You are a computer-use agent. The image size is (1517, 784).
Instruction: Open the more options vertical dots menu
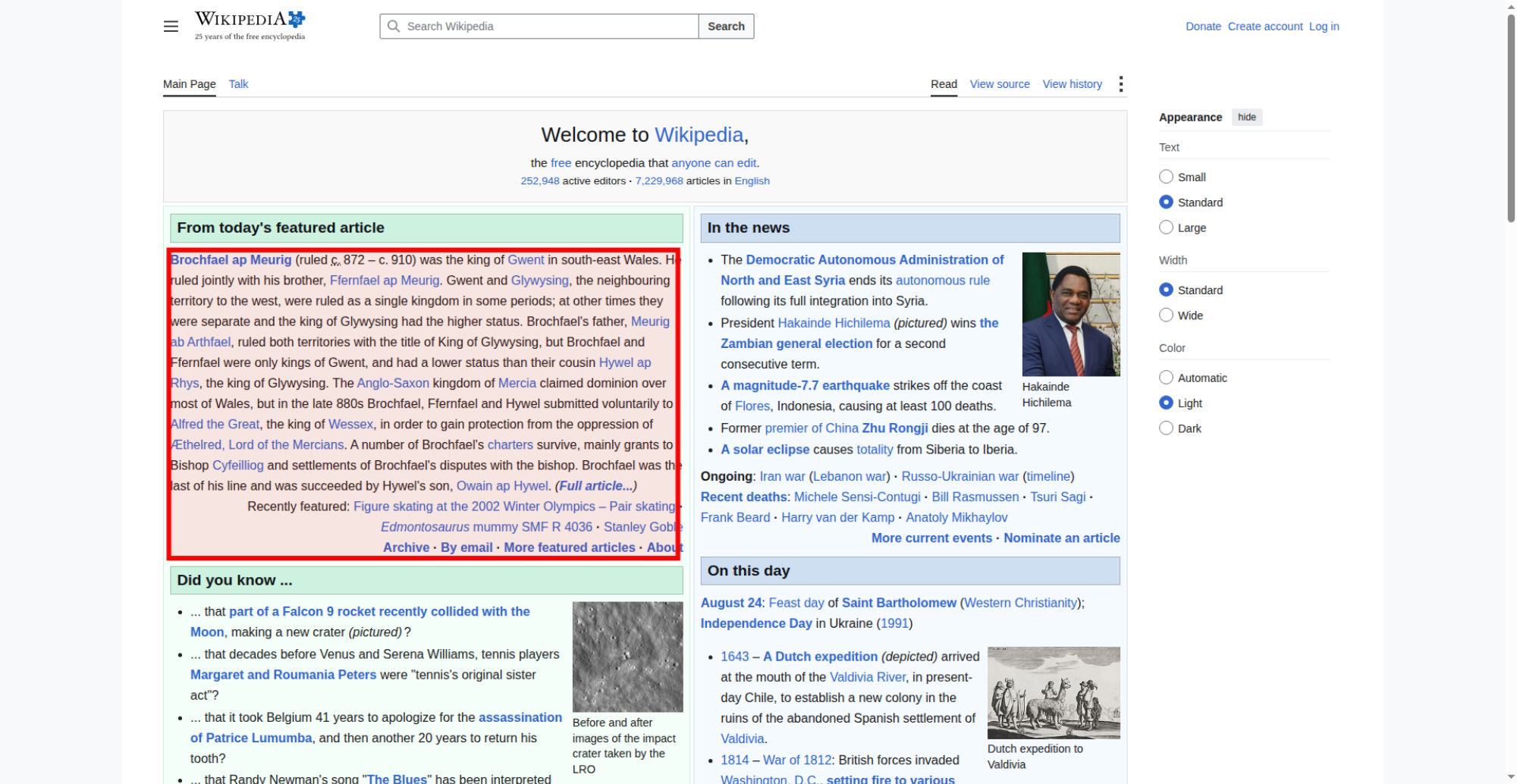click(1120, 84)
